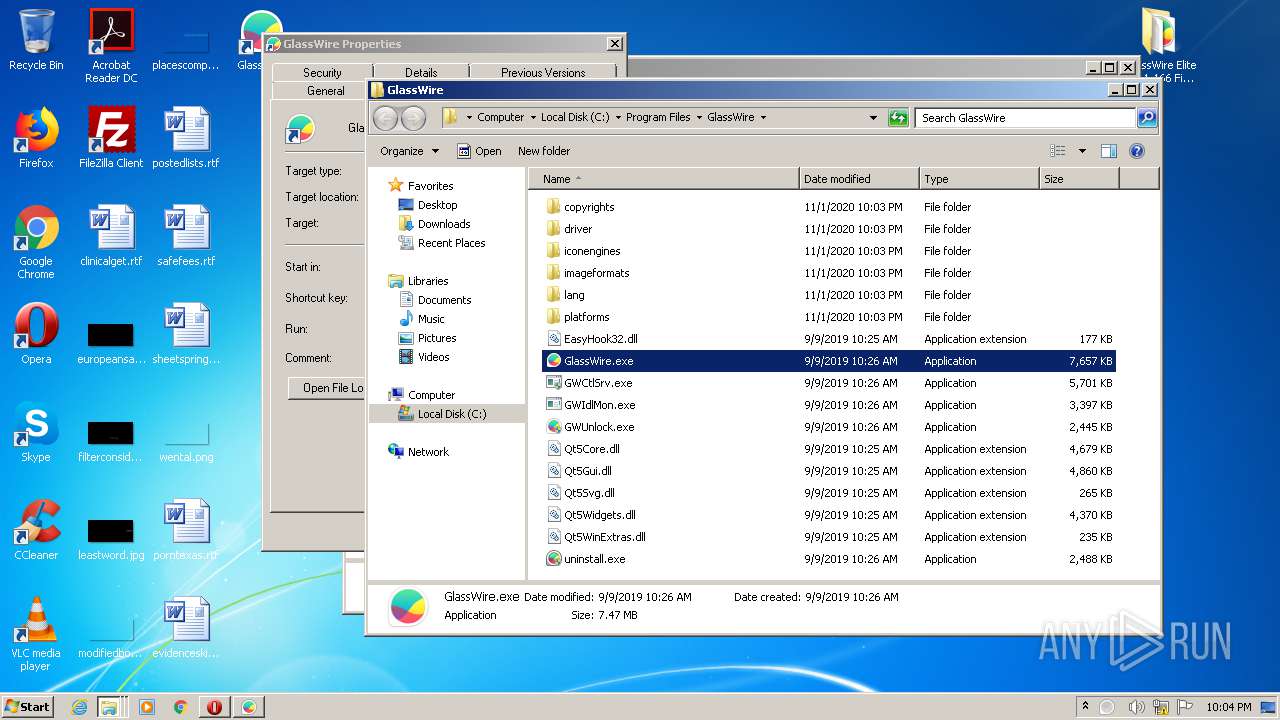Click the Open toolbar button

(479, 151)
